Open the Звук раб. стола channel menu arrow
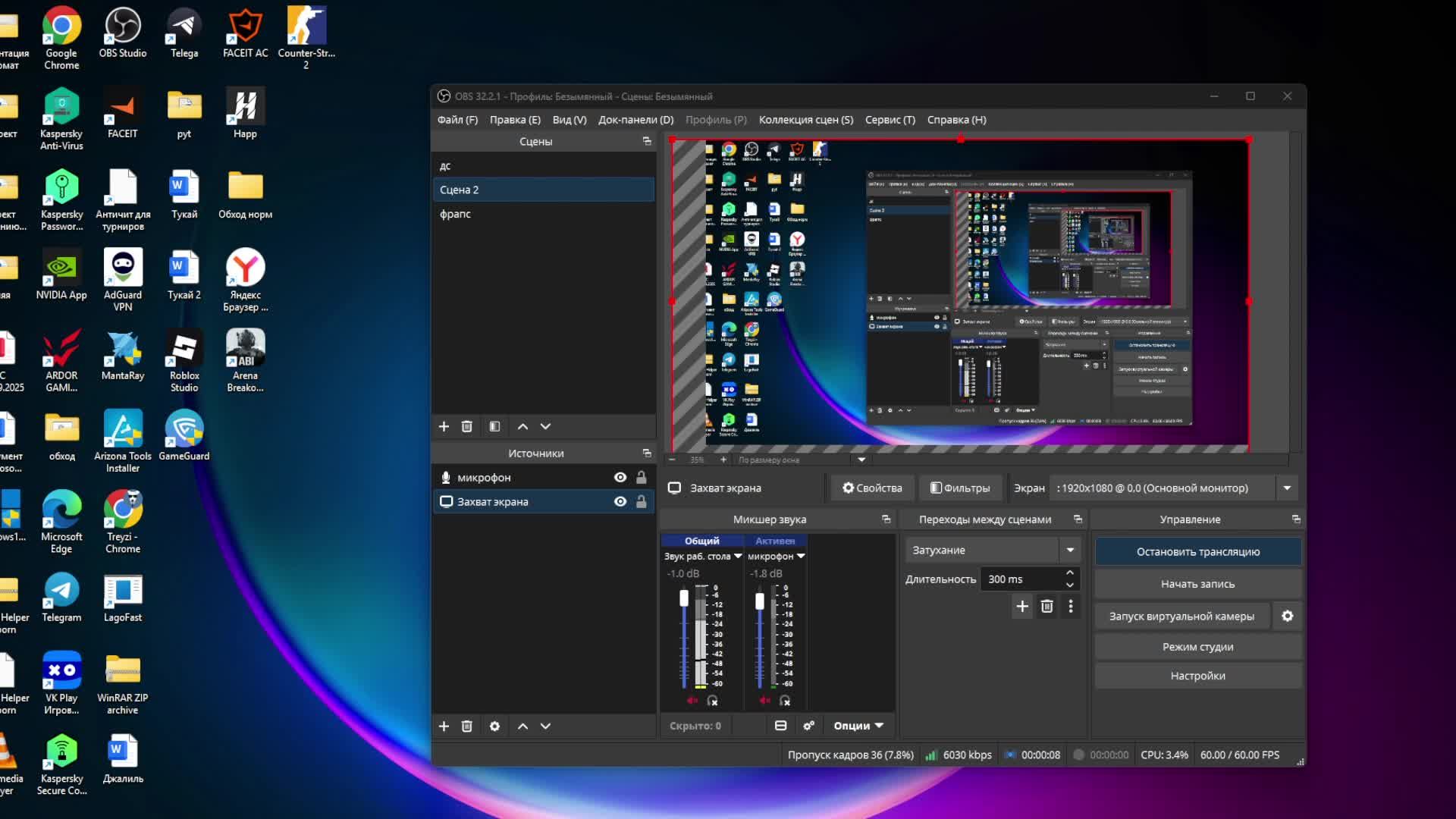 pyautogui.click(x=738, y=556)
